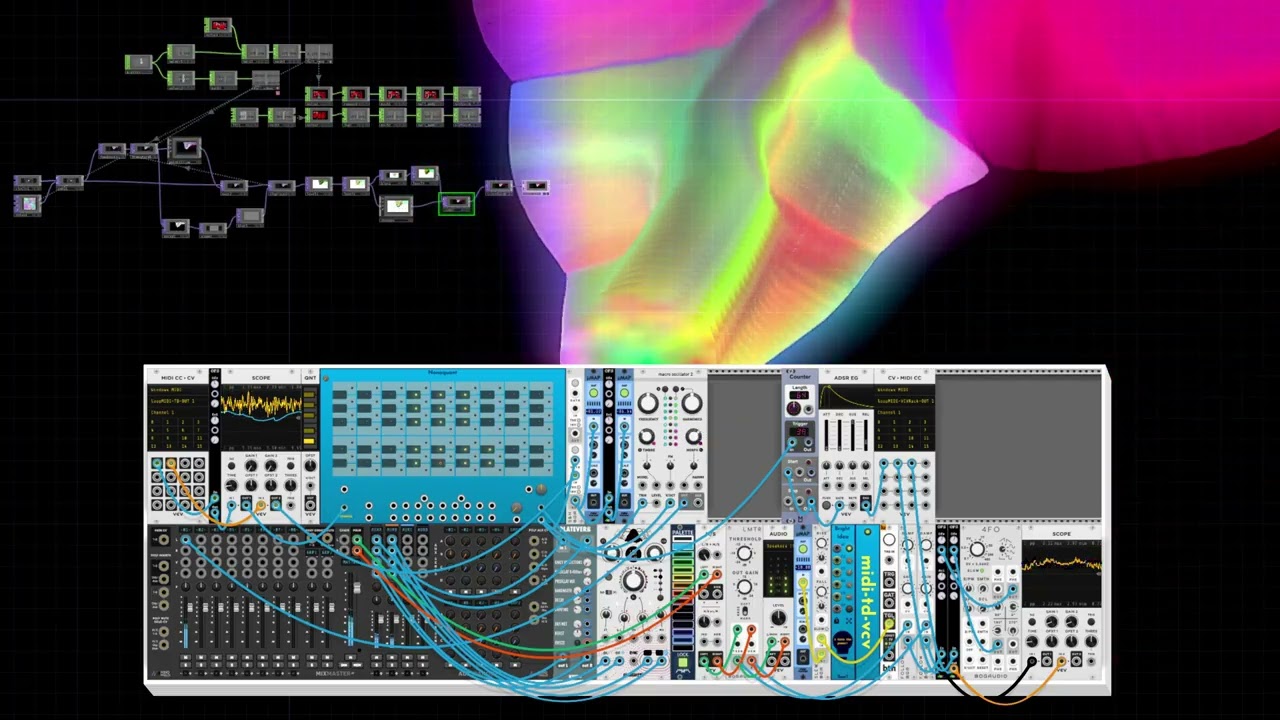Open Speakers device menu on AUDIO module
The width and height of the screenshot is (1280, 720).
pos(778,547)
